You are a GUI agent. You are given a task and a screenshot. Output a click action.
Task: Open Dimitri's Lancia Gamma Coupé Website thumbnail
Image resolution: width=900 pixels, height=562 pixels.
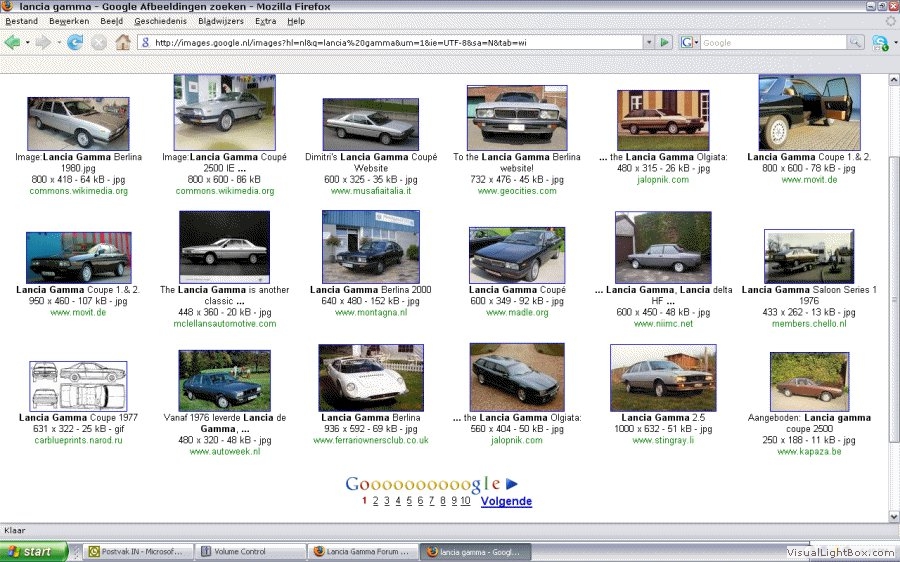coord(371,124)
